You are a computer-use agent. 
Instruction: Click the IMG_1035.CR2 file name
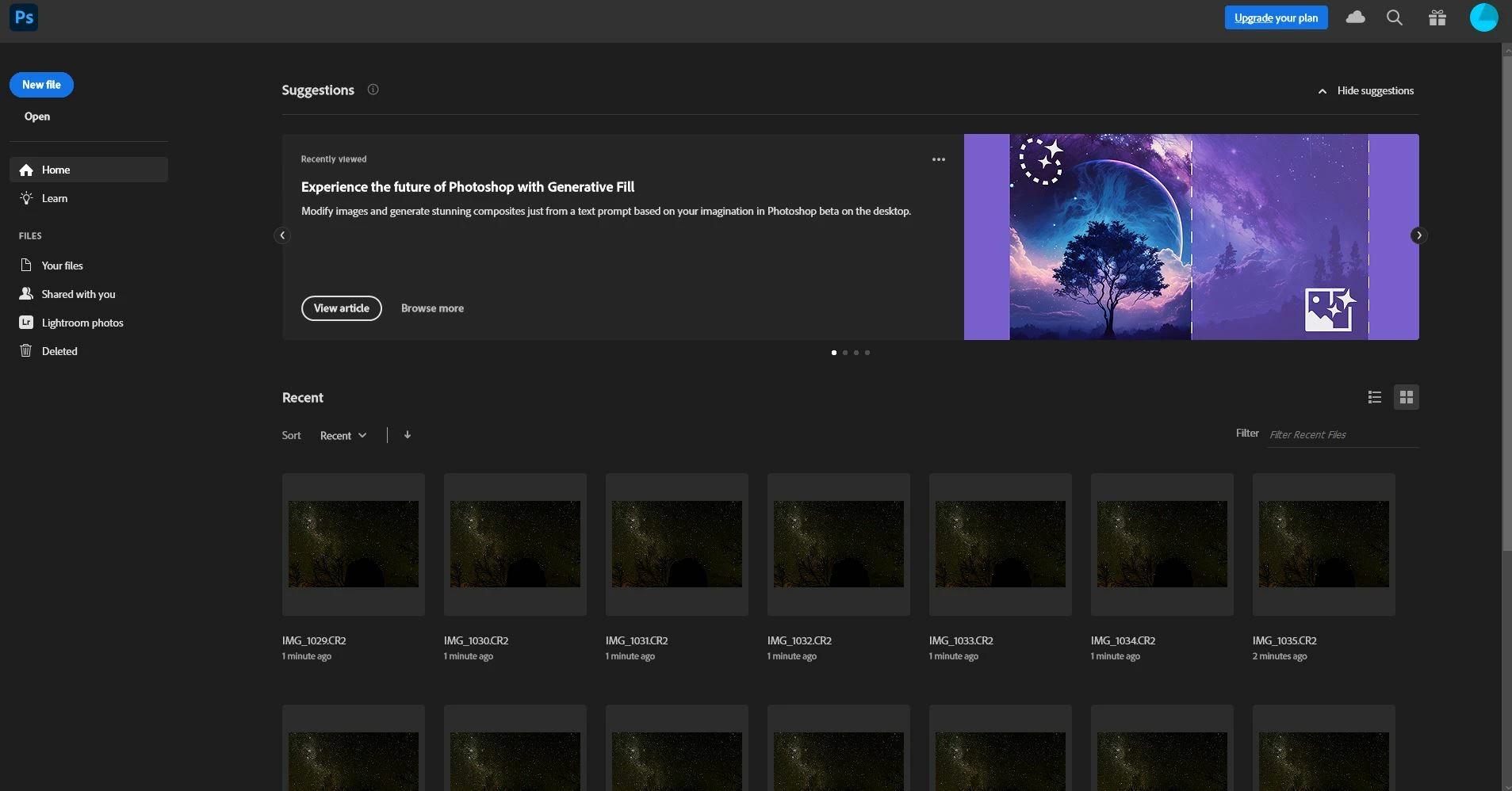click(x=1284, y=640)
